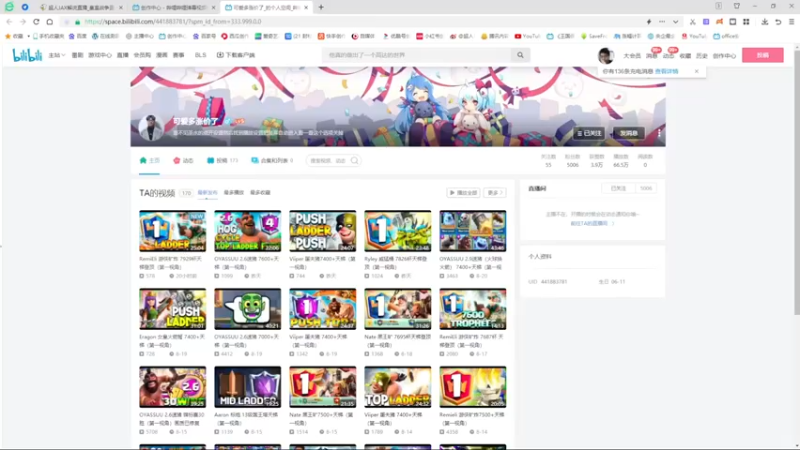800x450 pixels.
Task: Reload the page with the refresh icon
Action: click(x=36, y=22)
